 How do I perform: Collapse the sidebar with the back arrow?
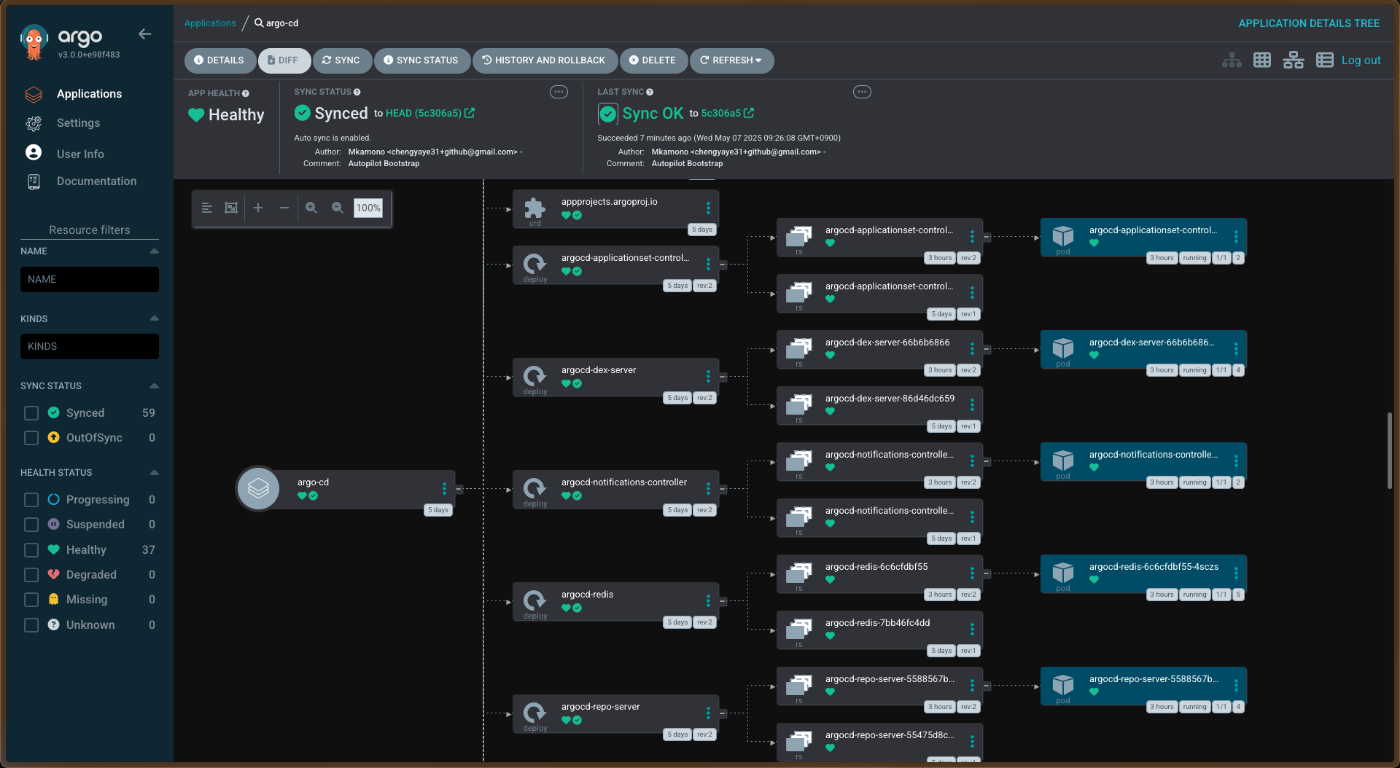(145, 34)
